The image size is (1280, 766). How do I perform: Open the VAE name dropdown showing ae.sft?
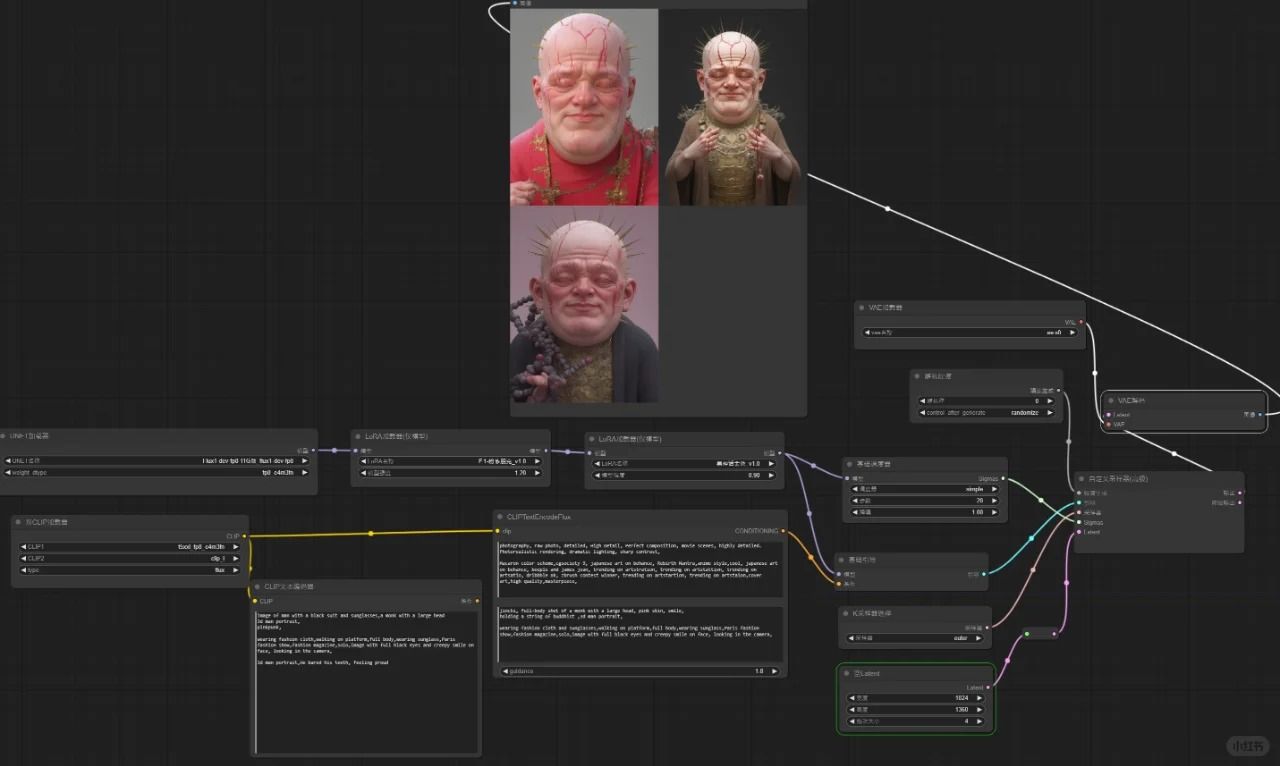(969, 333)
